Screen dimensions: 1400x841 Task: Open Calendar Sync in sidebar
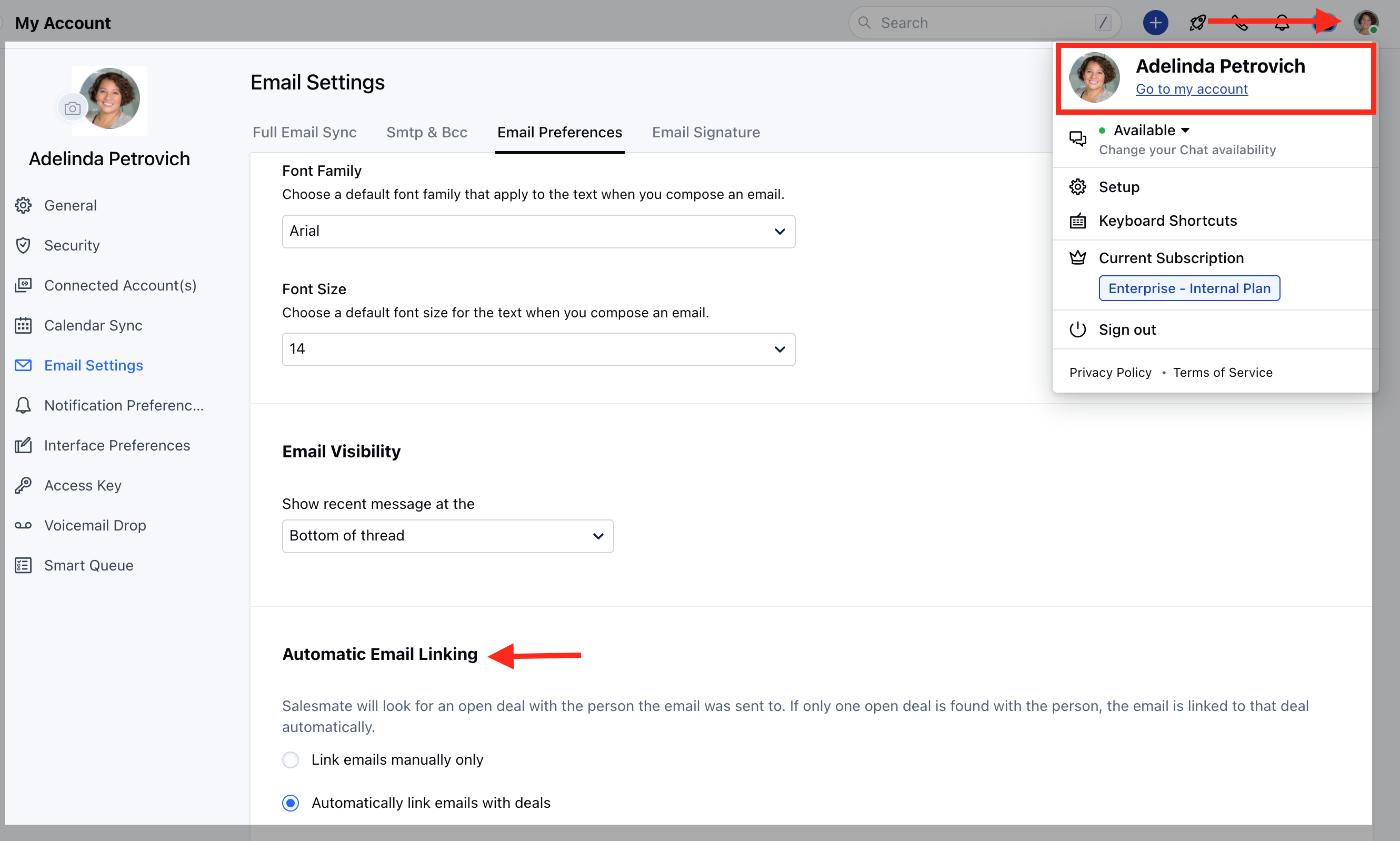[x=93, y=325]
